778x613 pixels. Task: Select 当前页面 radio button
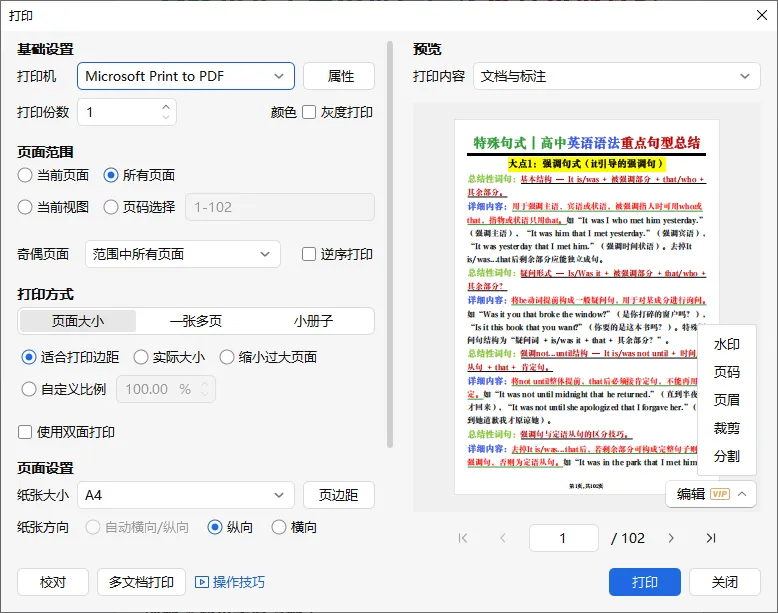coord(25,175)
